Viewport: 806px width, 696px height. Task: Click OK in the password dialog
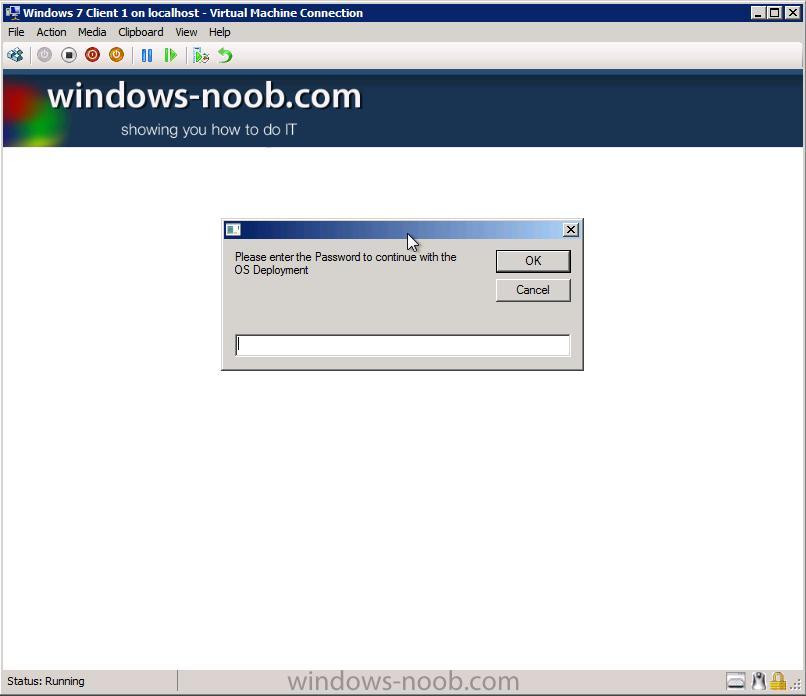coord(533,261)
